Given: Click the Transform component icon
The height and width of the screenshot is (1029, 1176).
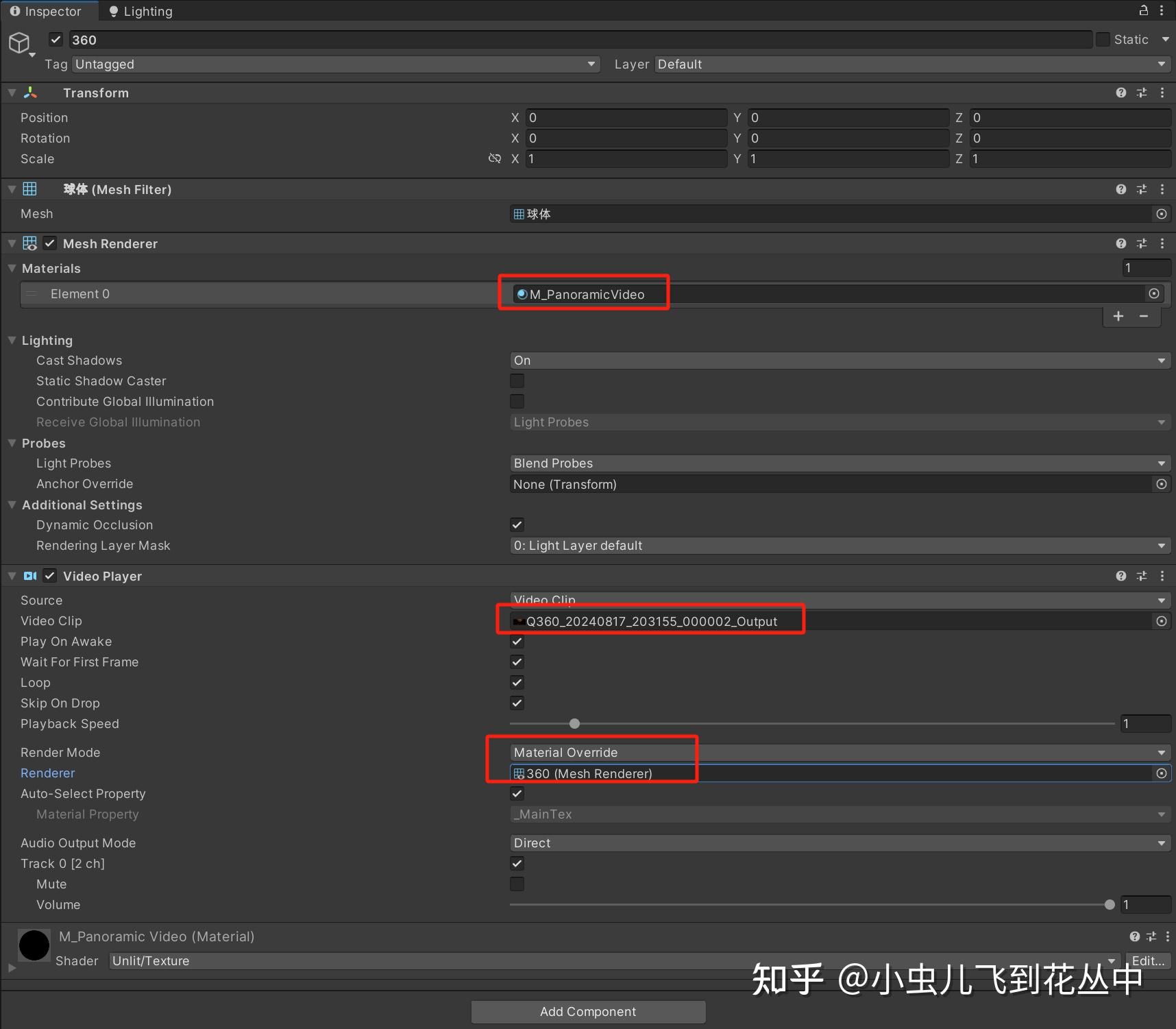Looking at the screenshot, I should pyautogui.click(x=31, y=93).
